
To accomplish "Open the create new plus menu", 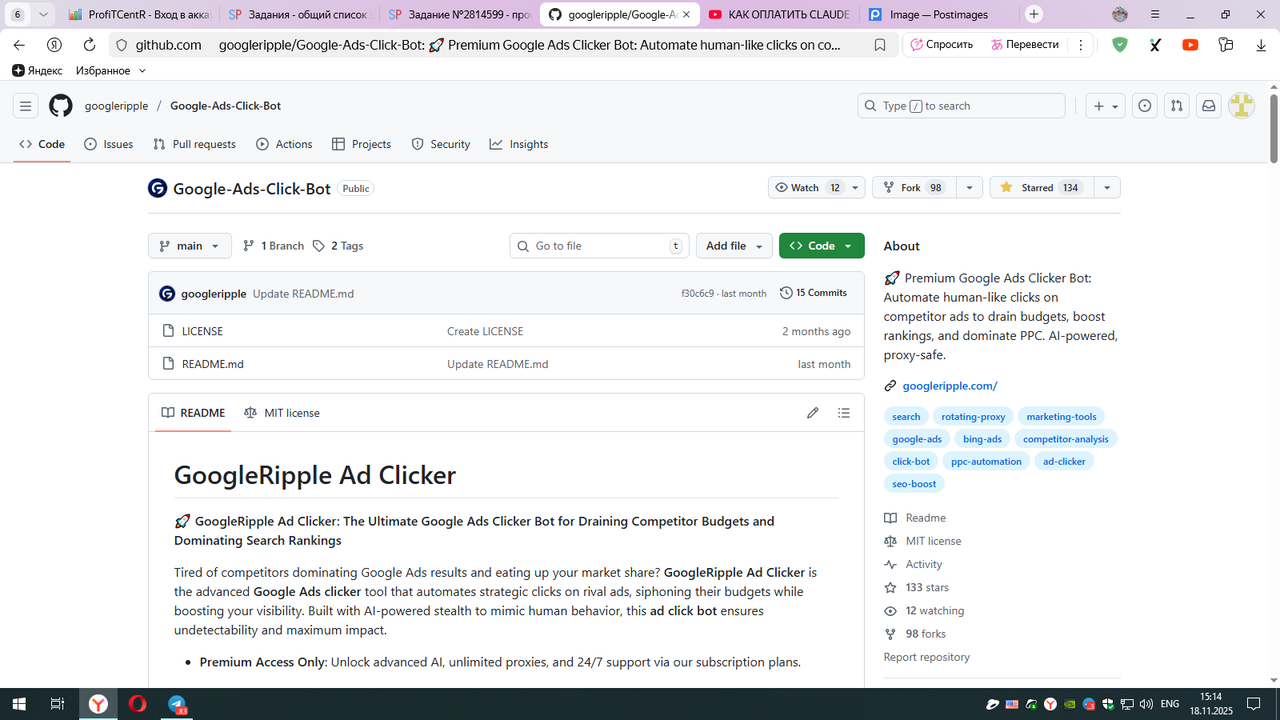I will pos(1107,106).
